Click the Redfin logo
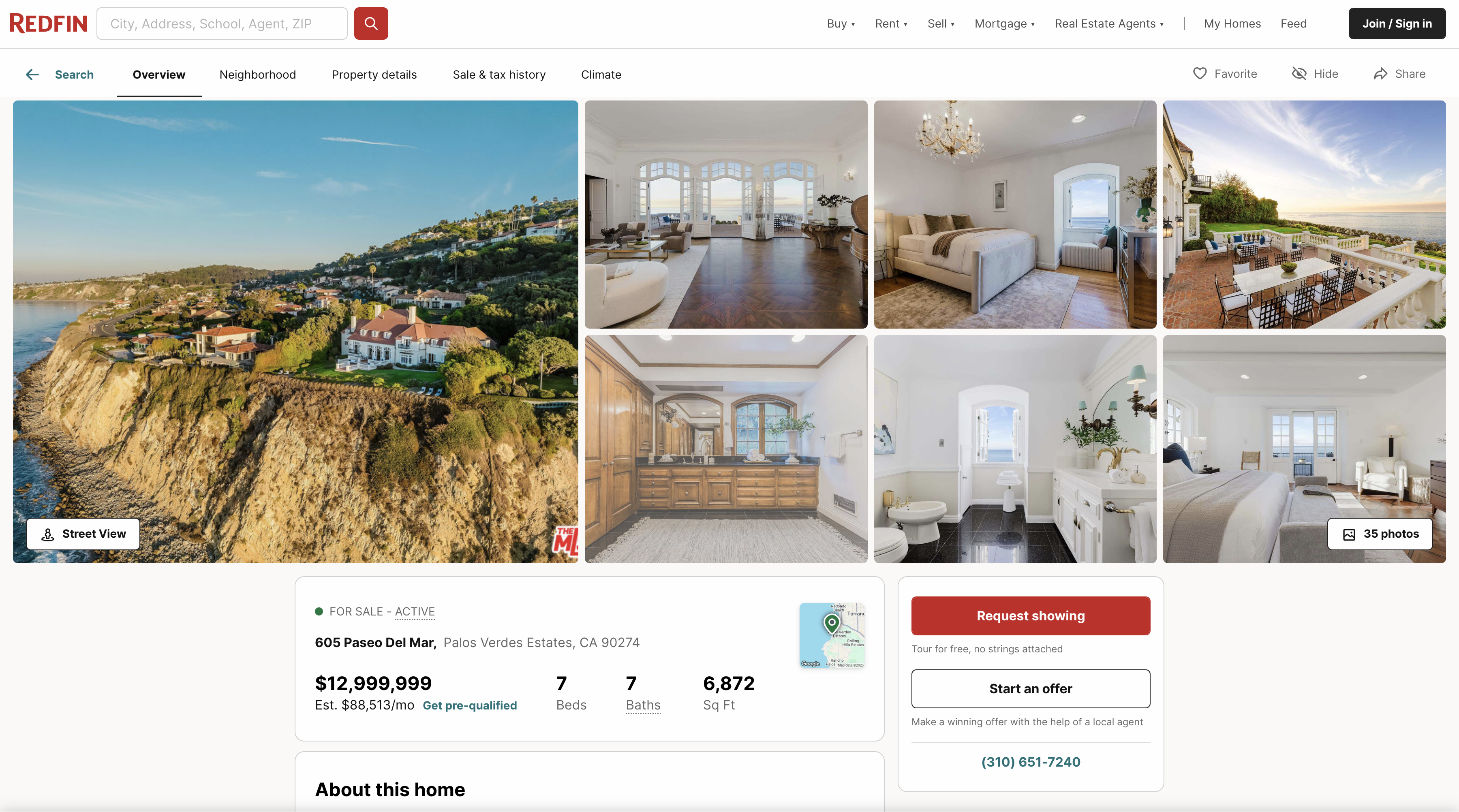Image resolution: width=1459 pixels, height=812 pixels. point(48,24)
